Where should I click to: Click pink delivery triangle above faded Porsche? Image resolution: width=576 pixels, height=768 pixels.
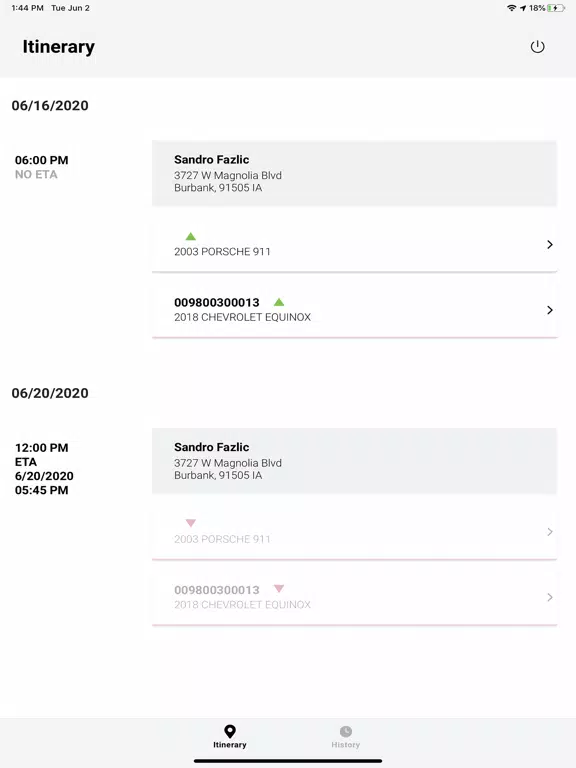pyautogui.click(x=191, y=523)
